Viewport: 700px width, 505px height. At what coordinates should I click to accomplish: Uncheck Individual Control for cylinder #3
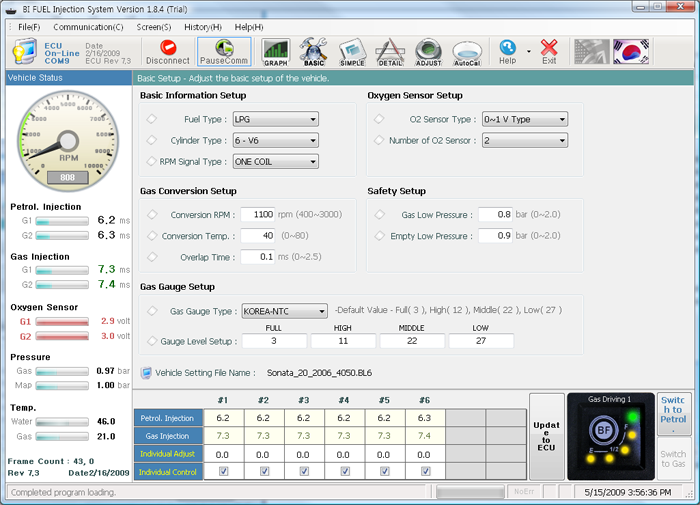tap(304, 471)
